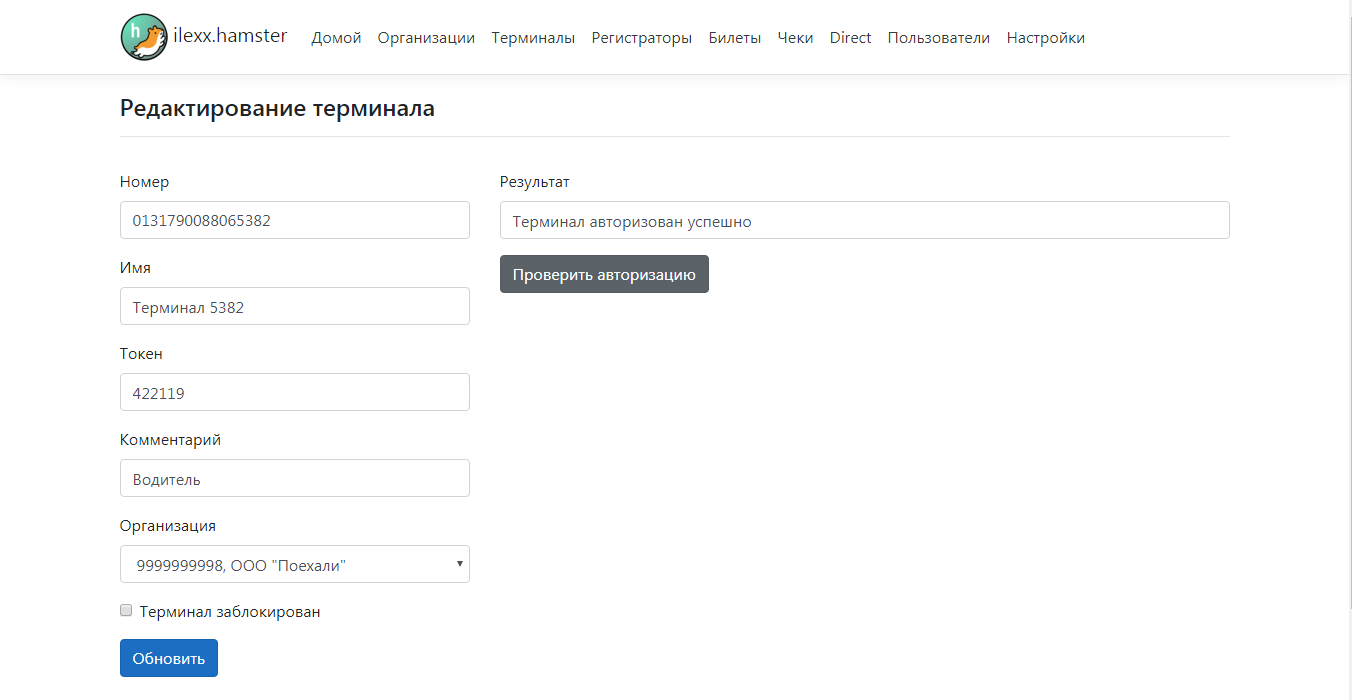Focus the Номер input field
1352x700 pixels.
[294, 220]
